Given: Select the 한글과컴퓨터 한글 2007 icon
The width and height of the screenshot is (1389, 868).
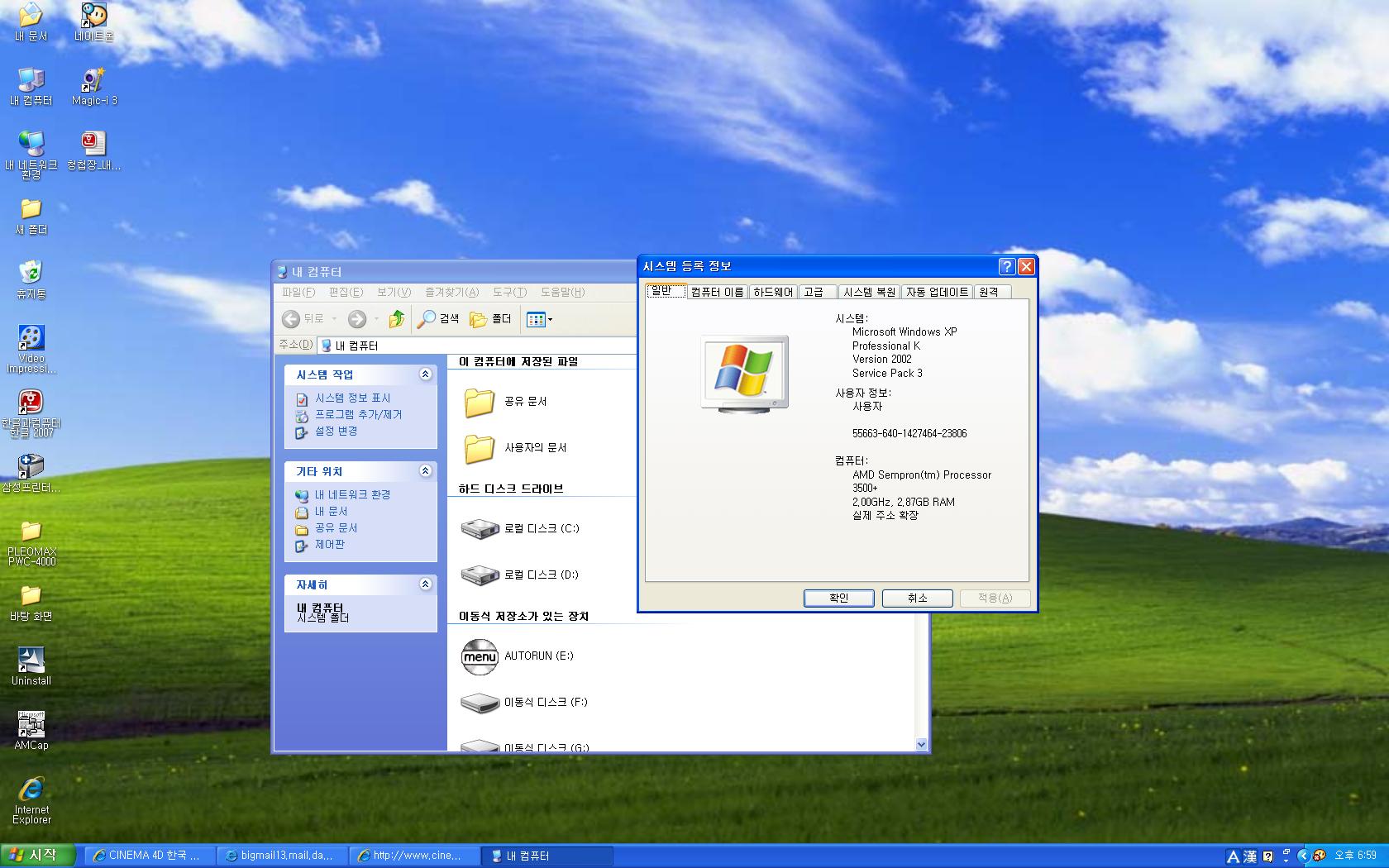Looking at the screenshot, I should (x=31, y=413).
